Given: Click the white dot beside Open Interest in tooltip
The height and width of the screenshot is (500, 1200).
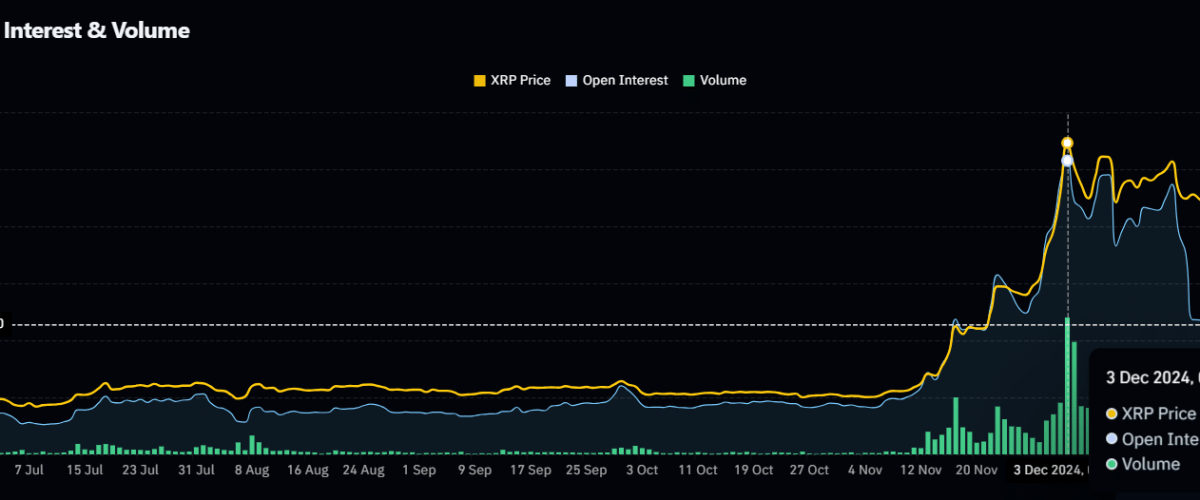Looking at the screenshot, I should coord(1111,439).
